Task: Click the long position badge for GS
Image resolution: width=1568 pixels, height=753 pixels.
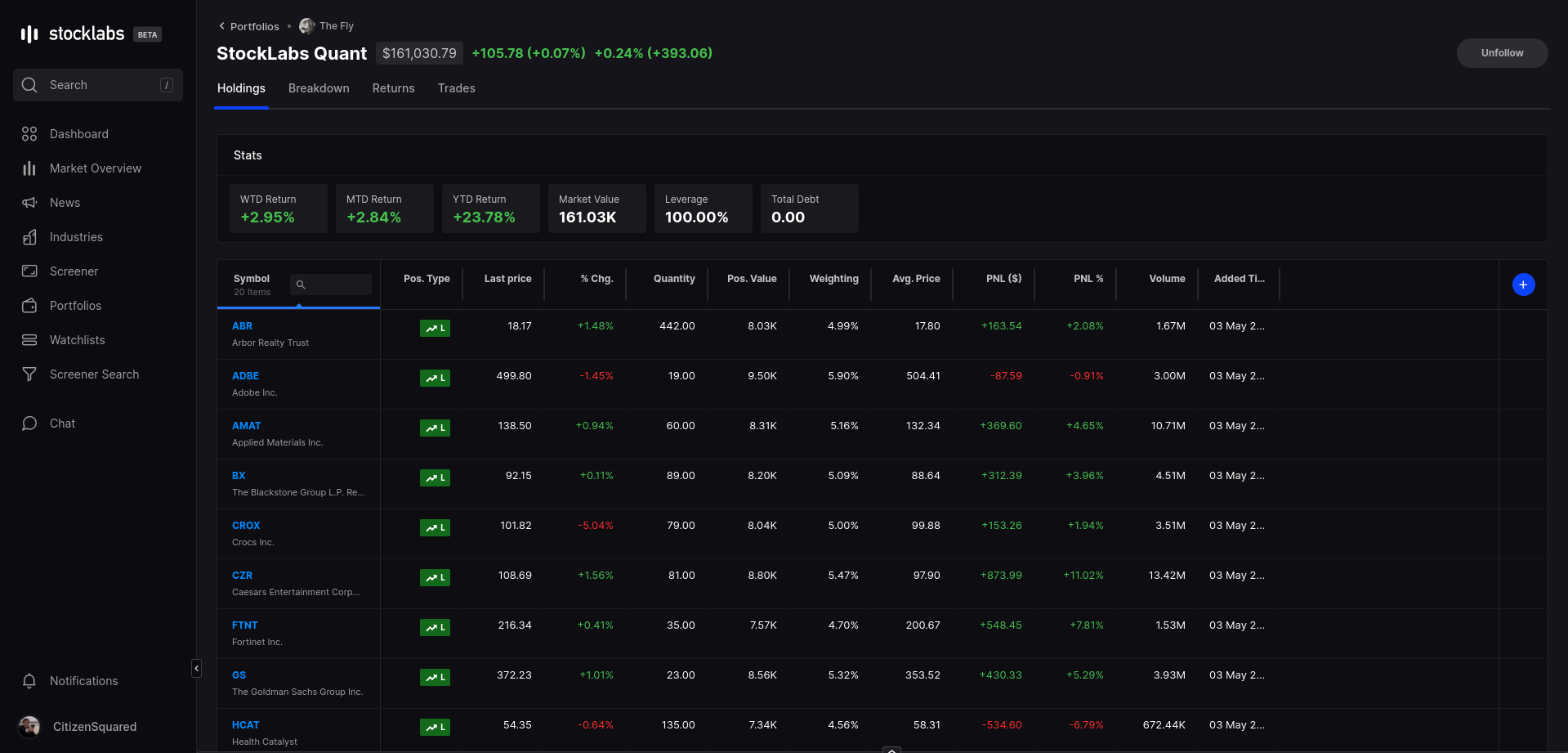Action: [435, 677]
